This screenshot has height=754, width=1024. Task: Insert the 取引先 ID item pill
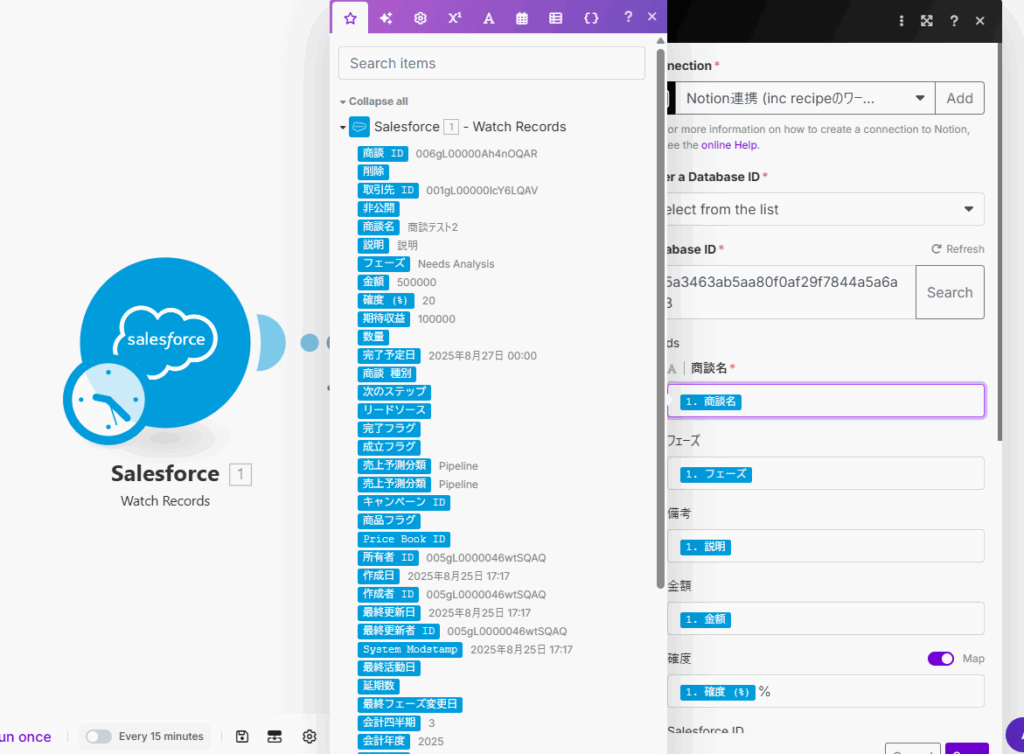[388, 190]
